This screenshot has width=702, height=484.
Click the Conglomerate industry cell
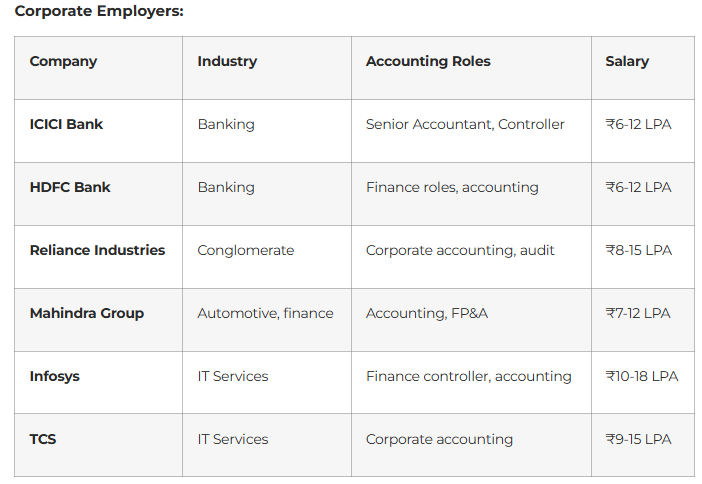click(246, 250)
